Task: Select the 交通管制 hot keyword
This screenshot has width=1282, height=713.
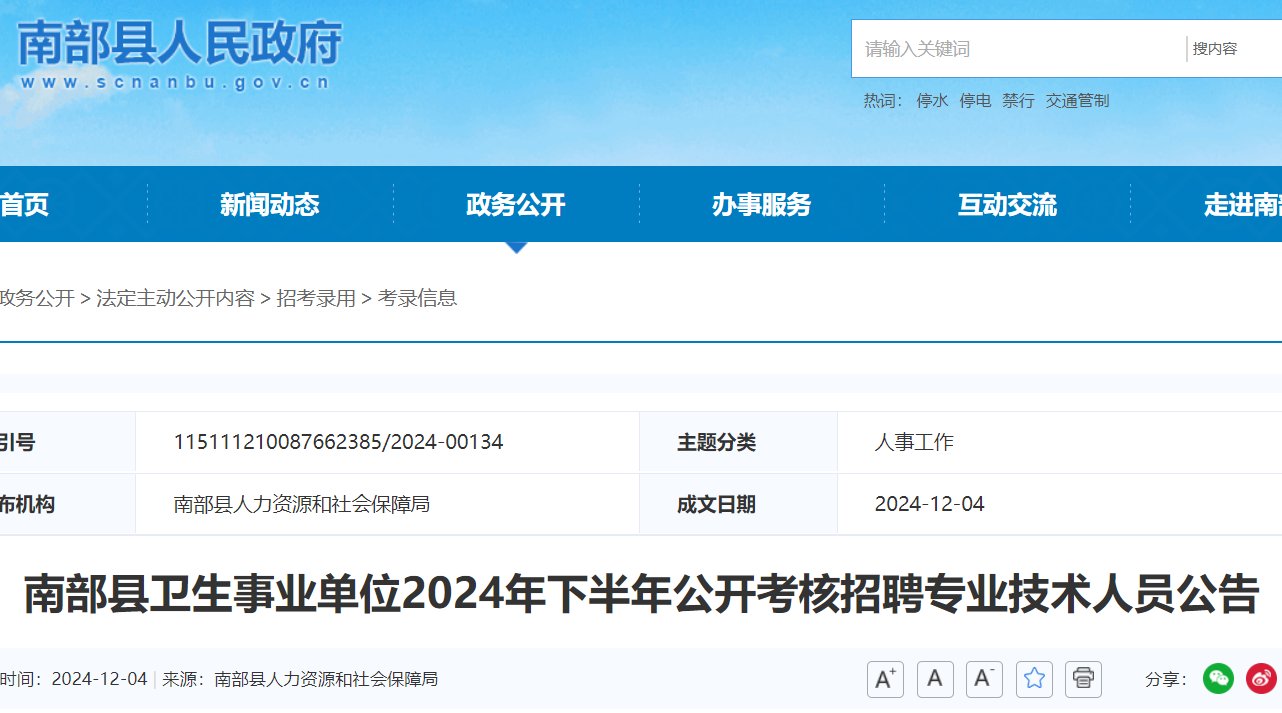Action: pyautogui.click(x=1077, y=101)
